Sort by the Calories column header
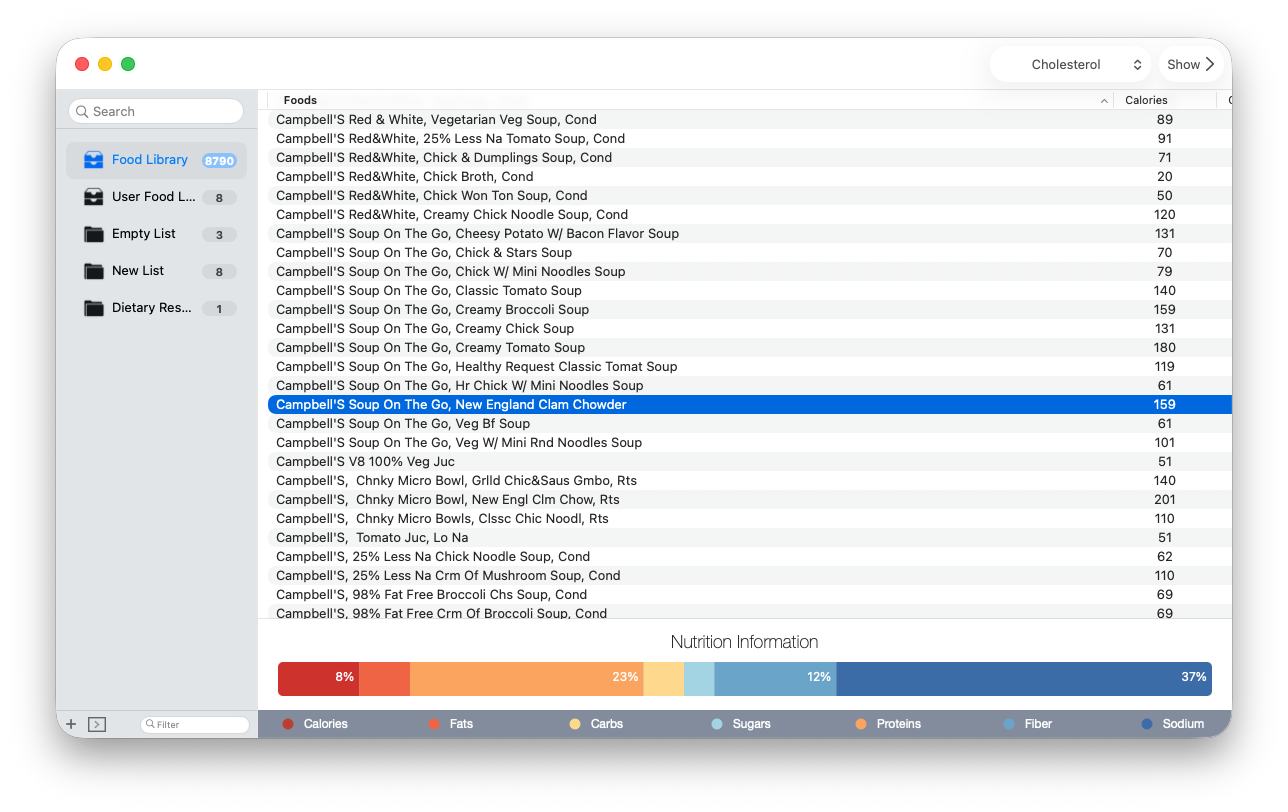The width and height of the screenshot is (1288, 812). (x=1165, y=100)
